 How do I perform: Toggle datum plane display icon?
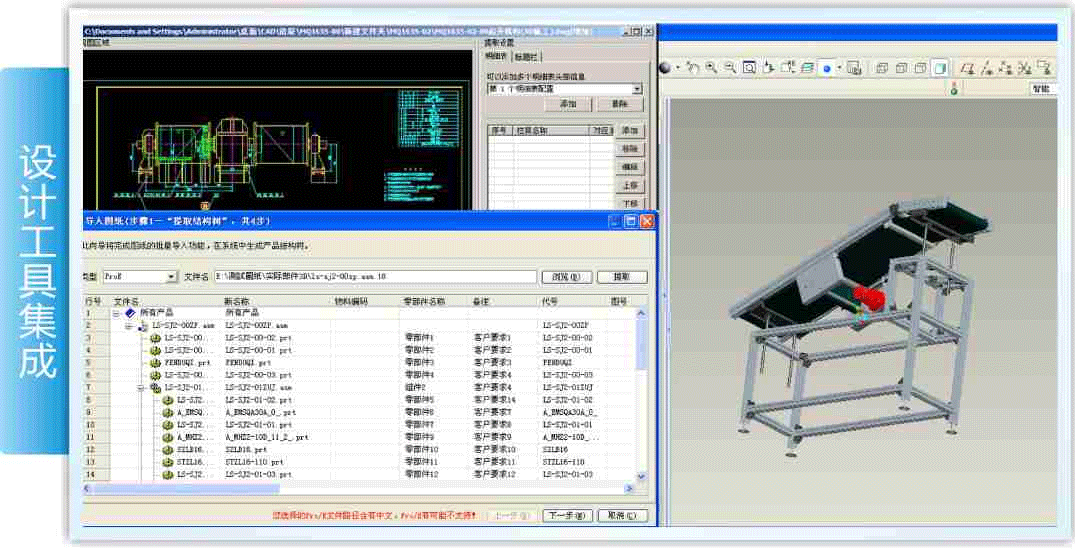[967, 68]
